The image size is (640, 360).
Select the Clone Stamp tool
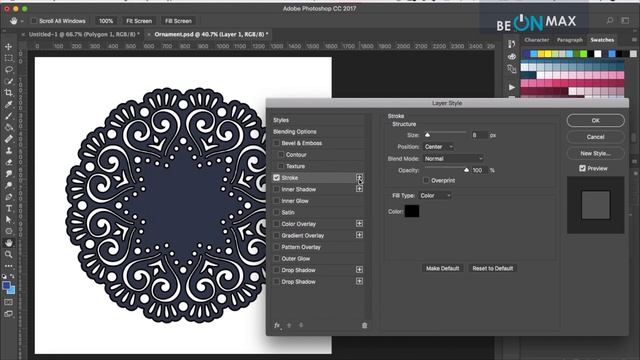coord(9,151)
